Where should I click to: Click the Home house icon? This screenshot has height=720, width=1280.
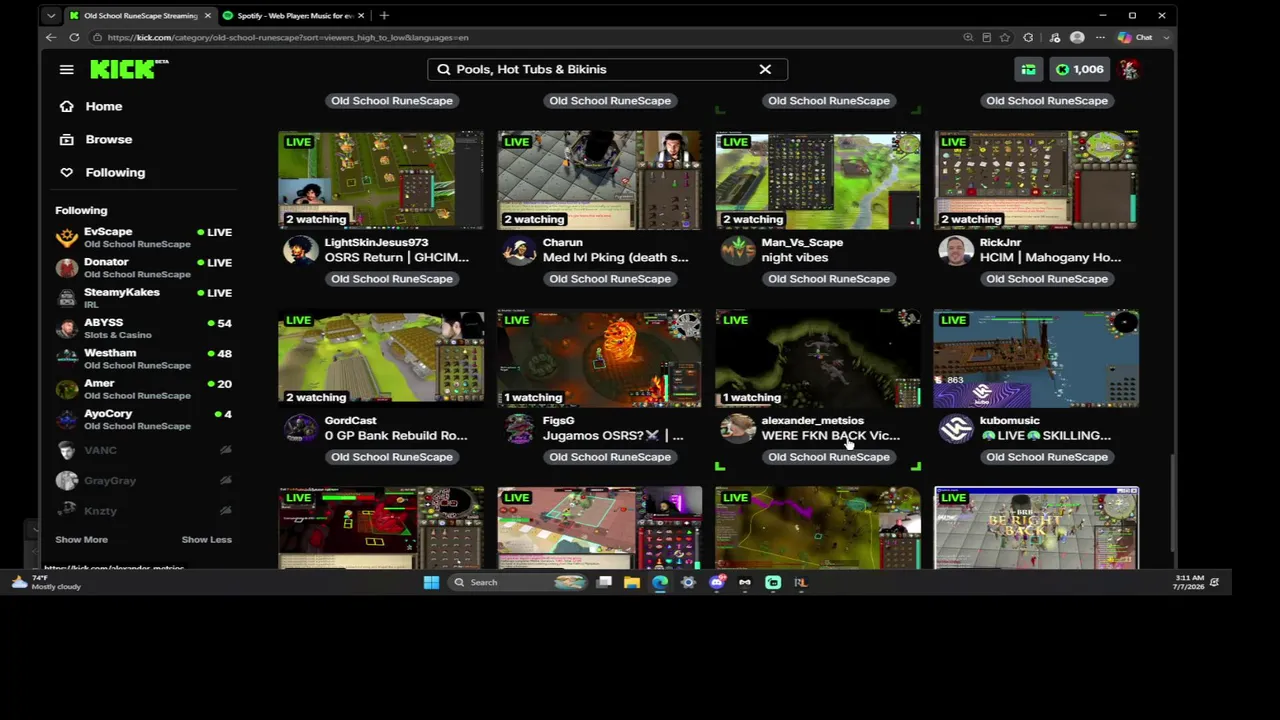tap(66, 106)
